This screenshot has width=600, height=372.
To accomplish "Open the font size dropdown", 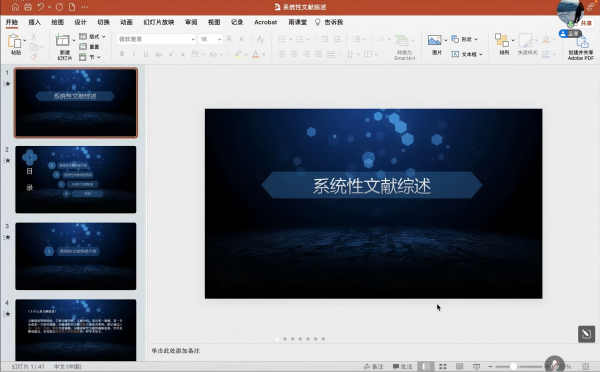I will click(x=219, y=39).
